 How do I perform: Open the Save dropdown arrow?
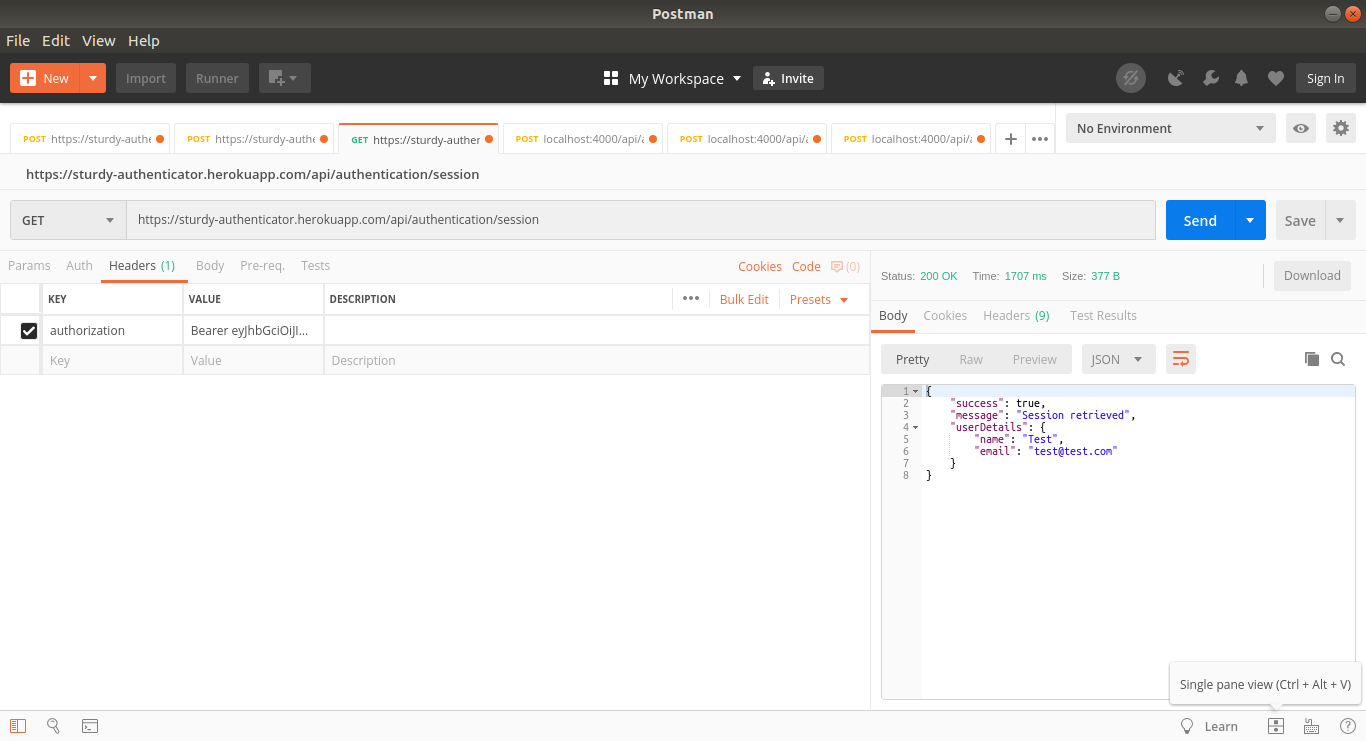[x=1340, y=220]
